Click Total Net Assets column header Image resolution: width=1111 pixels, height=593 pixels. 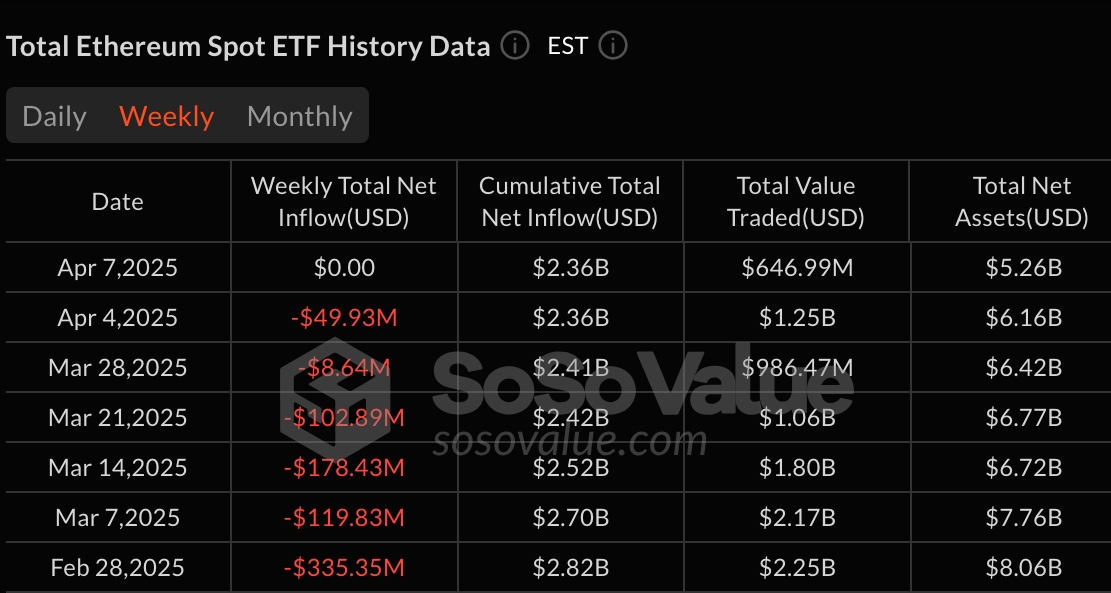click(x=1021, y=201)
